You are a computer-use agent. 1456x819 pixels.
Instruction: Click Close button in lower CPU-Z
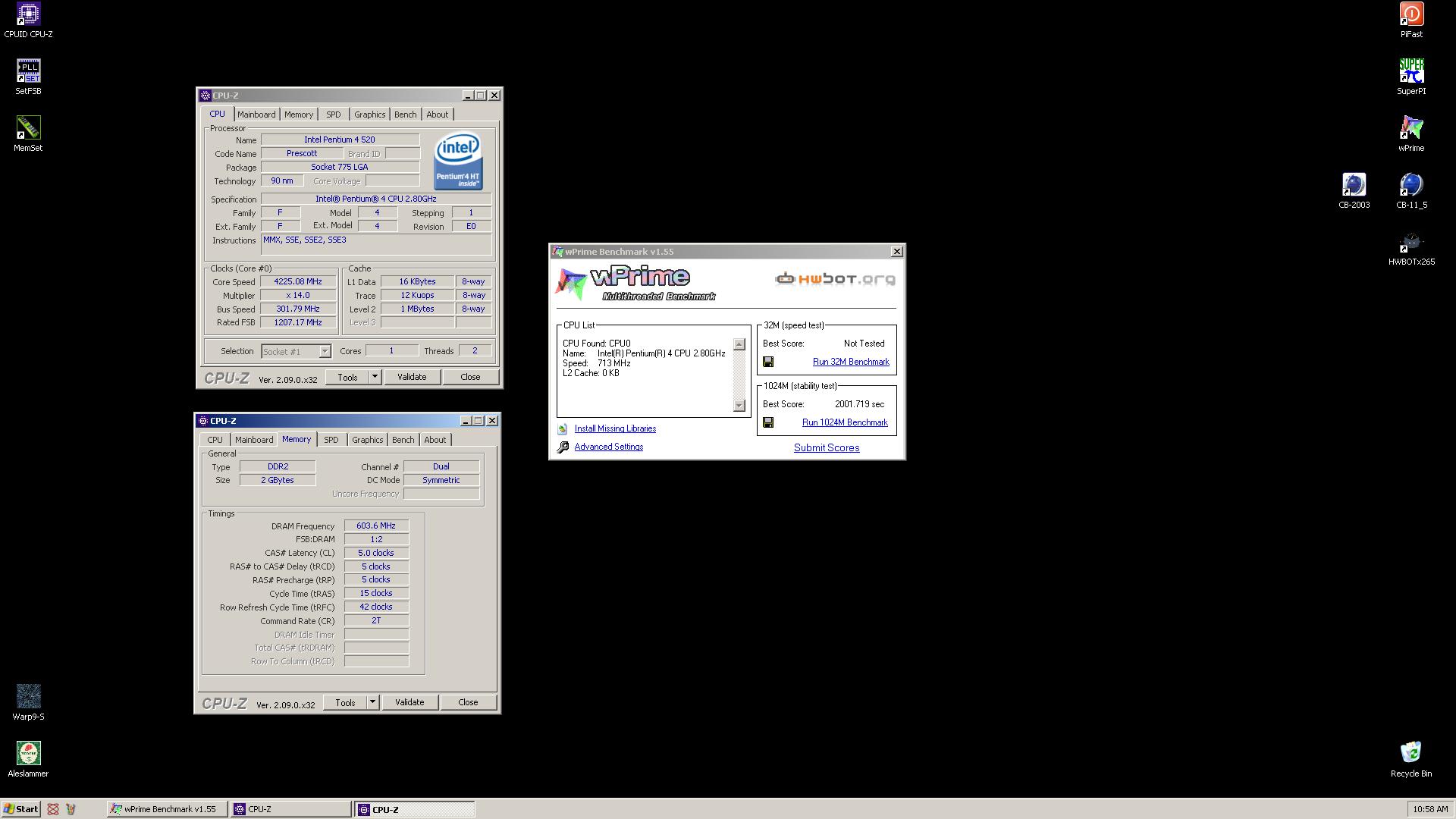(468, 702)
